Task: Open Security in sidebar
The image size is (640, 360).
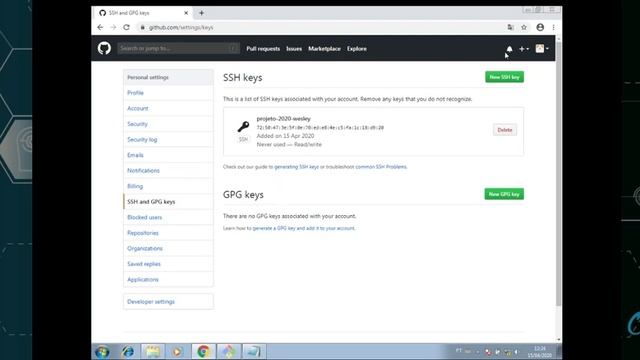Action: point(168,124)
